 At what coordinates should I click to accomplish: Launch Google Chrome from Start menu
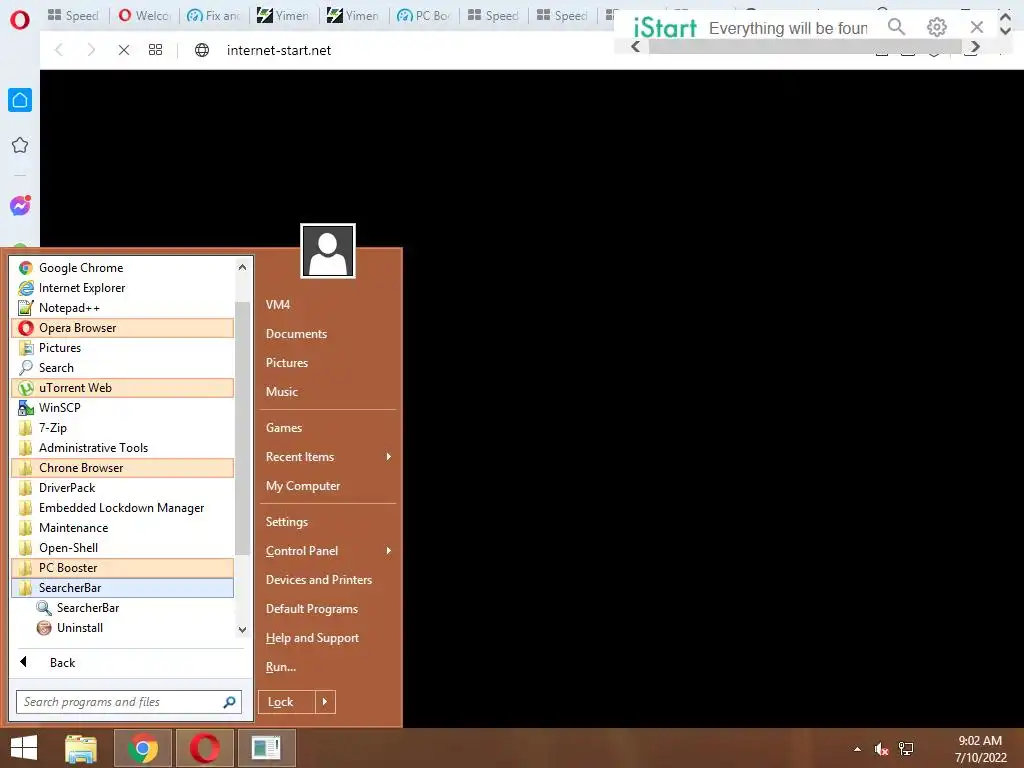point(123,268)
